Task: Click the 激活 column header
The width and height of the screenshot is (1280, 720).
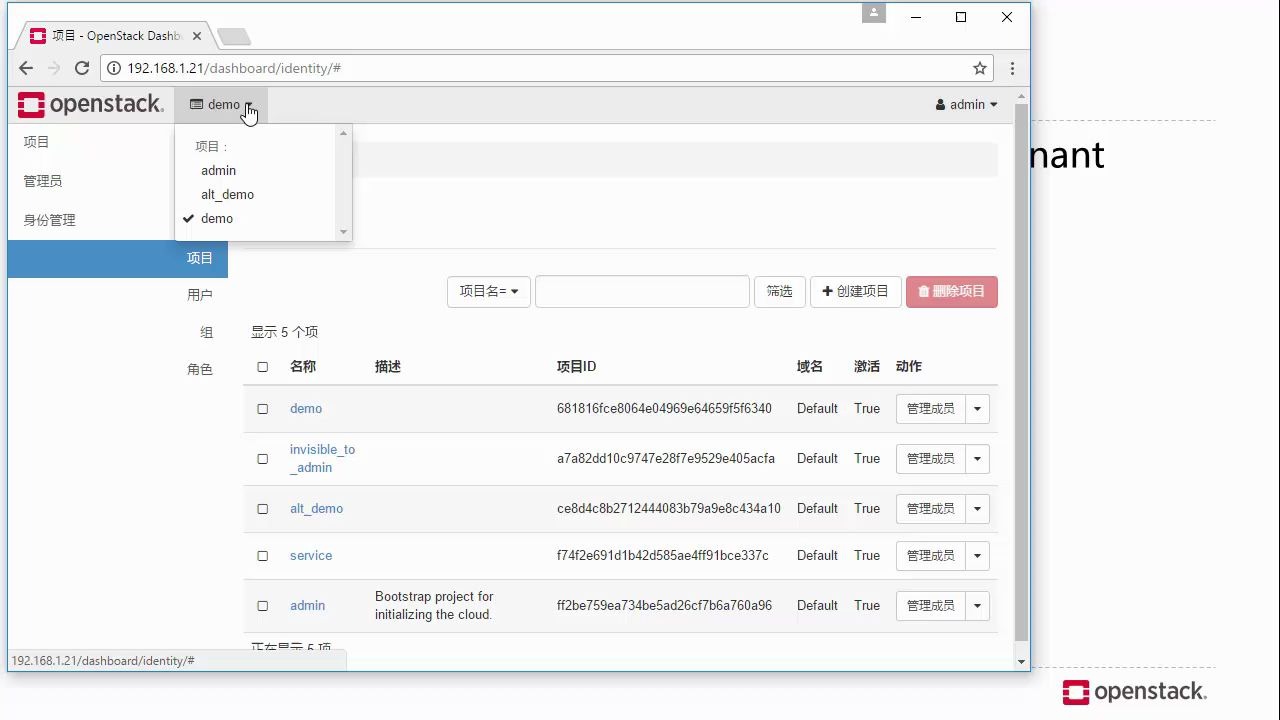Action: click(x=867, y=366)
